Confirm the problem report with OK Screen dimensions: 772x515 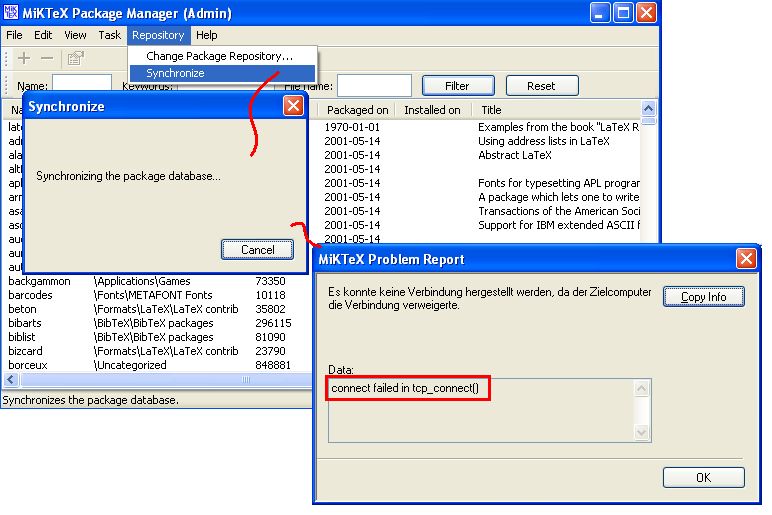click(x=704, y=477)
